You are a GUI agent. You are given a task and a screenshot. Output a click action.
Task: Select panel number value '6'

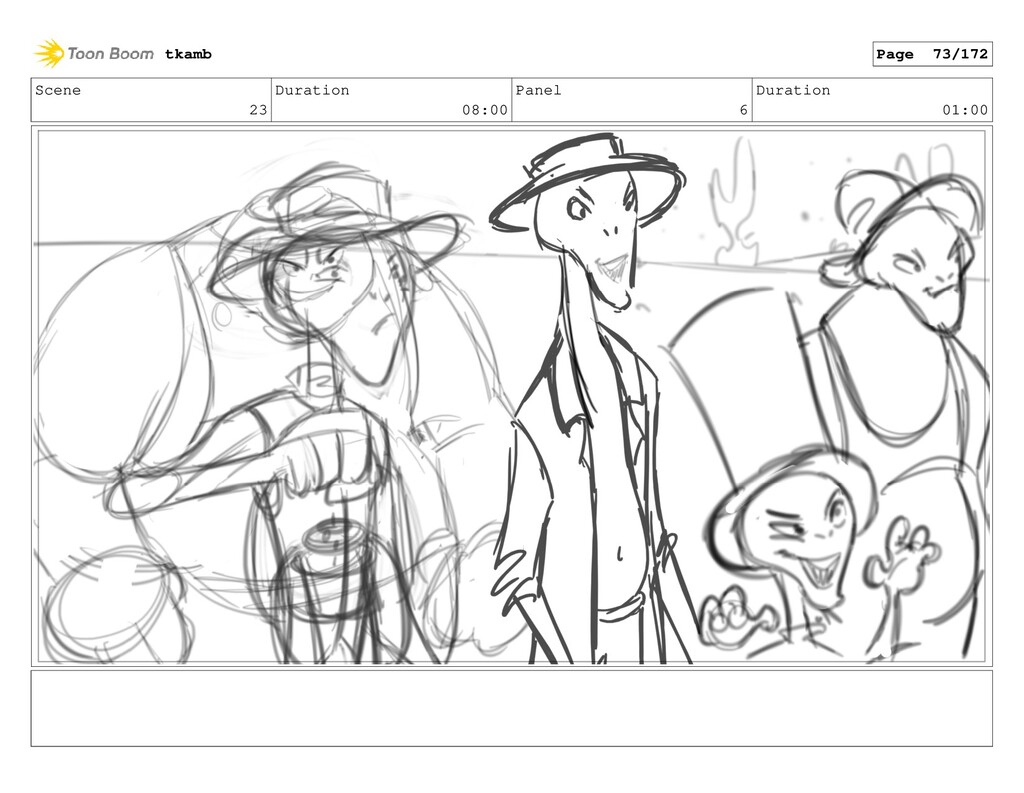[743, 110]
